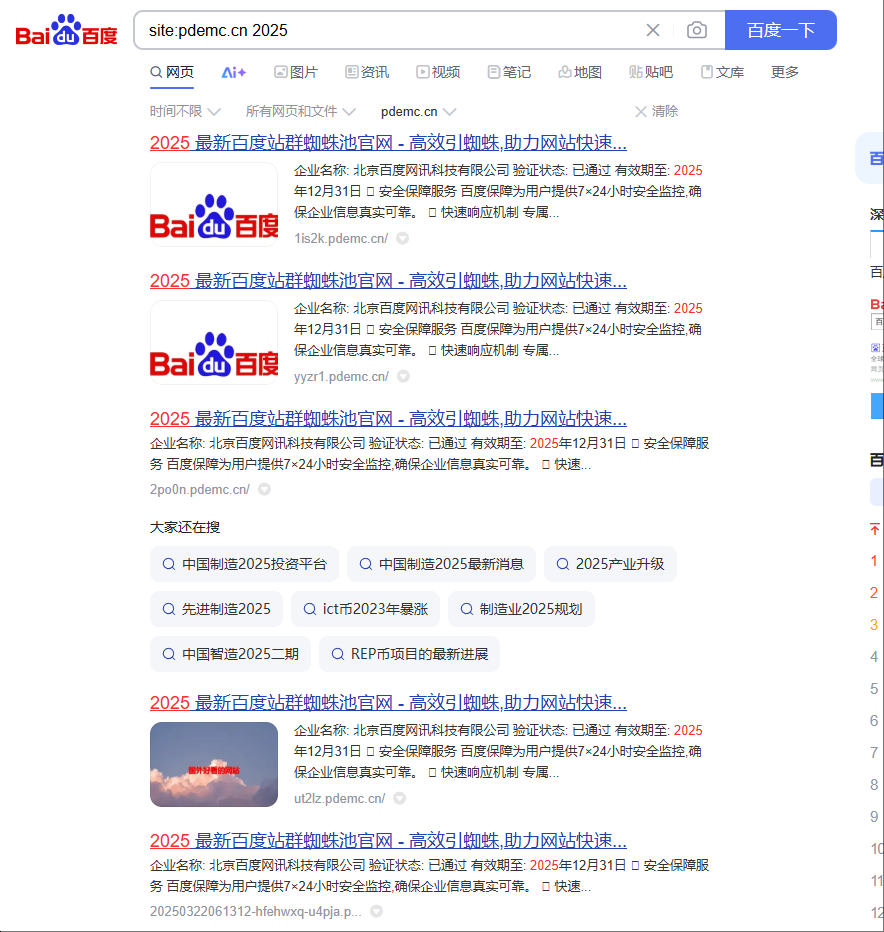The width and height of the screenshot is (884, 932).
Task: Select the 网页 tab
Action: (172, 73)
